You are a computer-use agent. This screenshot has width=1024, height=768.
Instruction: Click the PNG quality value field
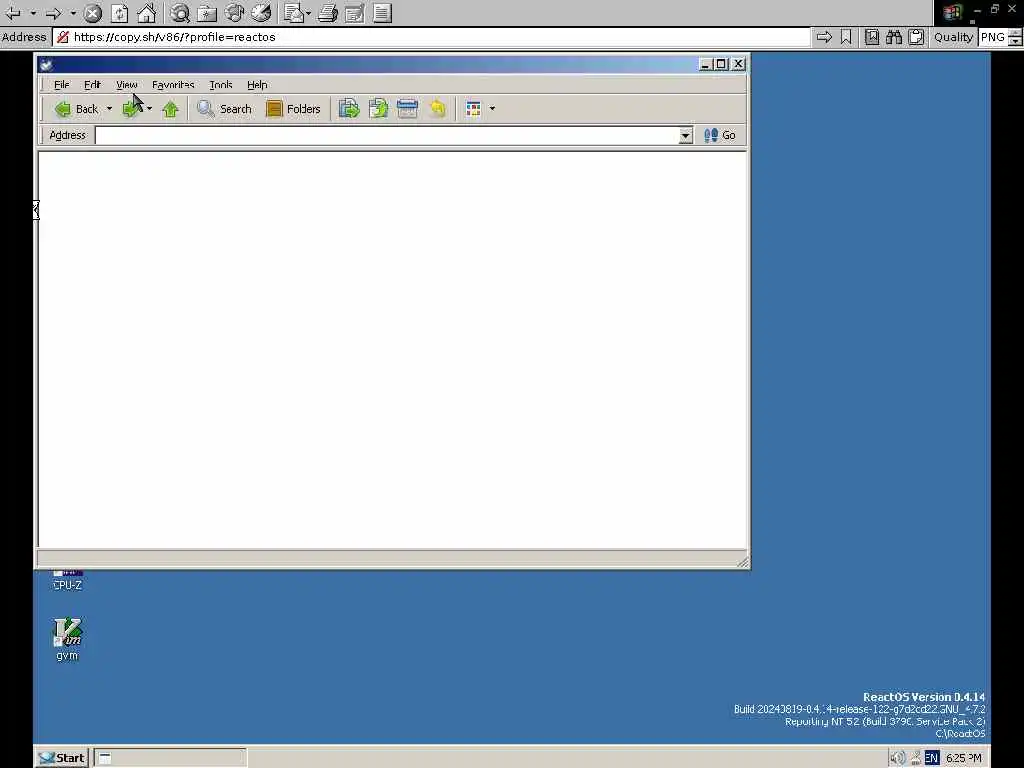tap(993, 37)
